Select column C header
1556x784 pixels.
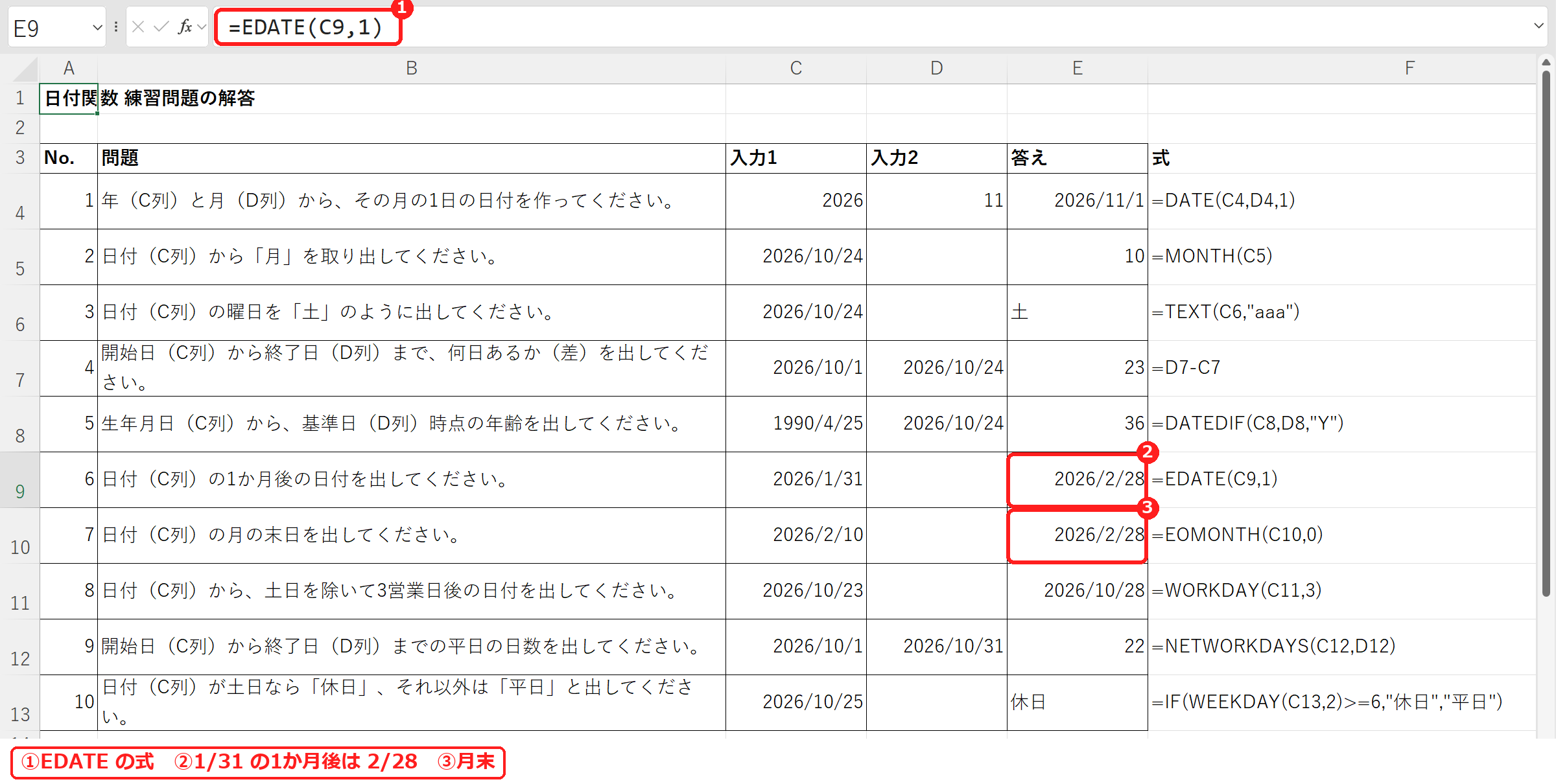coord(796,68)
